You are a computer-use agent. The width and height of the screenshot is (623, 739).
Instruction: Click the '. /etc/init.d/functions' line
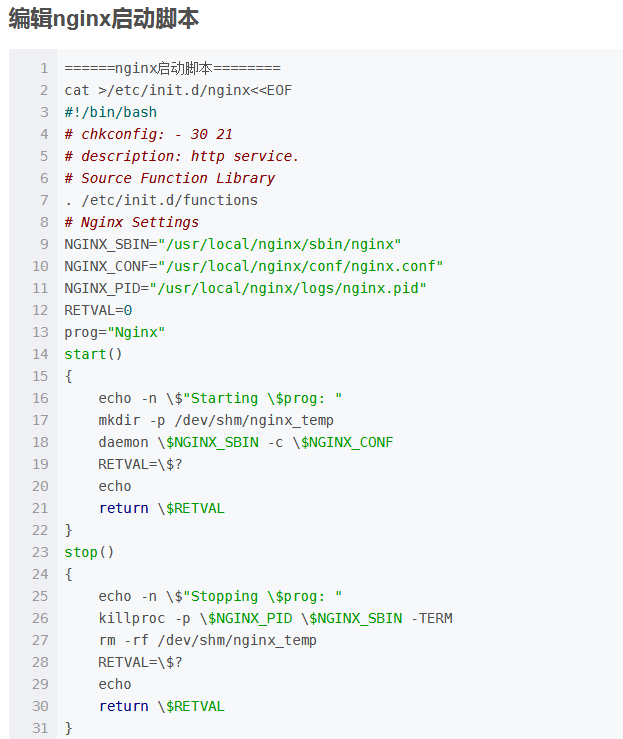click(161, 200)
